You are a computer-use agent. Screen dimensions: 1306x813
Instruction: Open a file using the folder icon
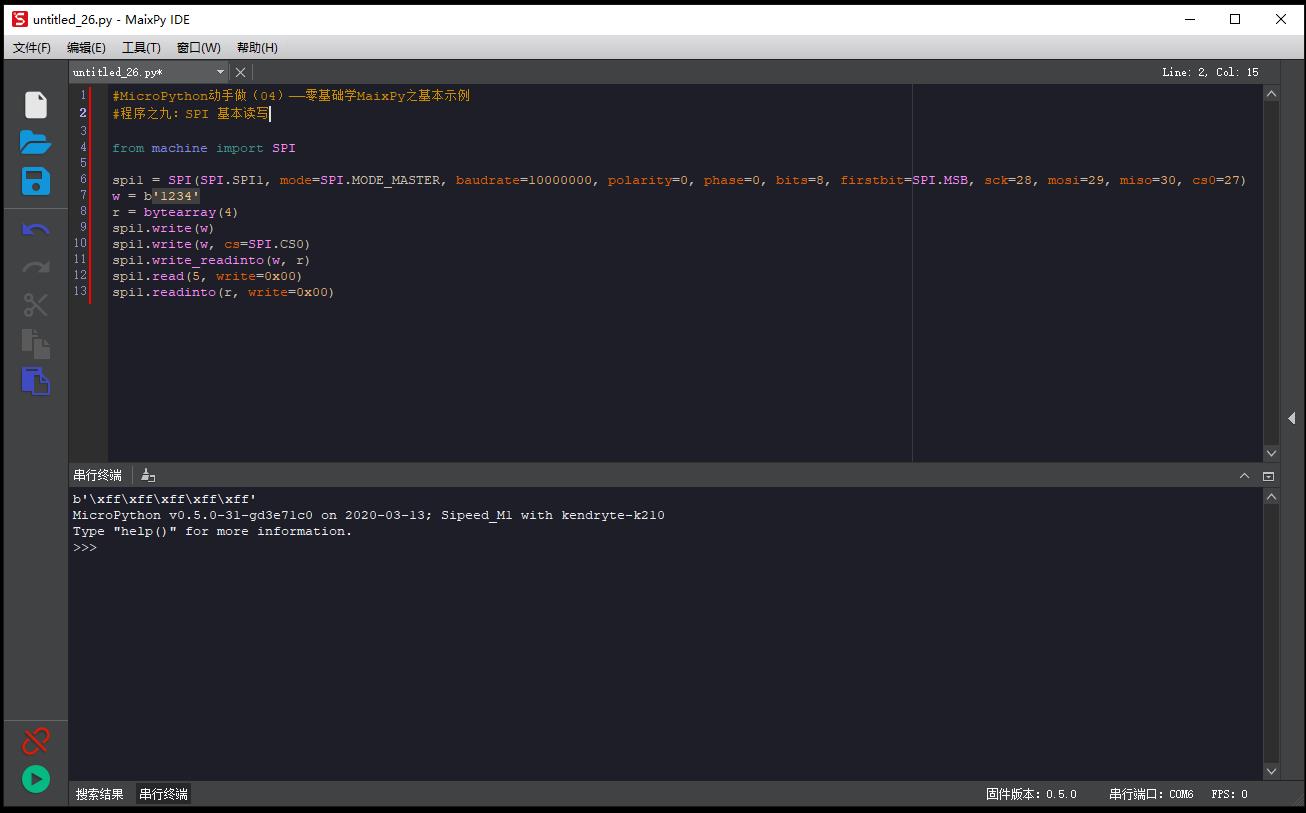point(35,142)
